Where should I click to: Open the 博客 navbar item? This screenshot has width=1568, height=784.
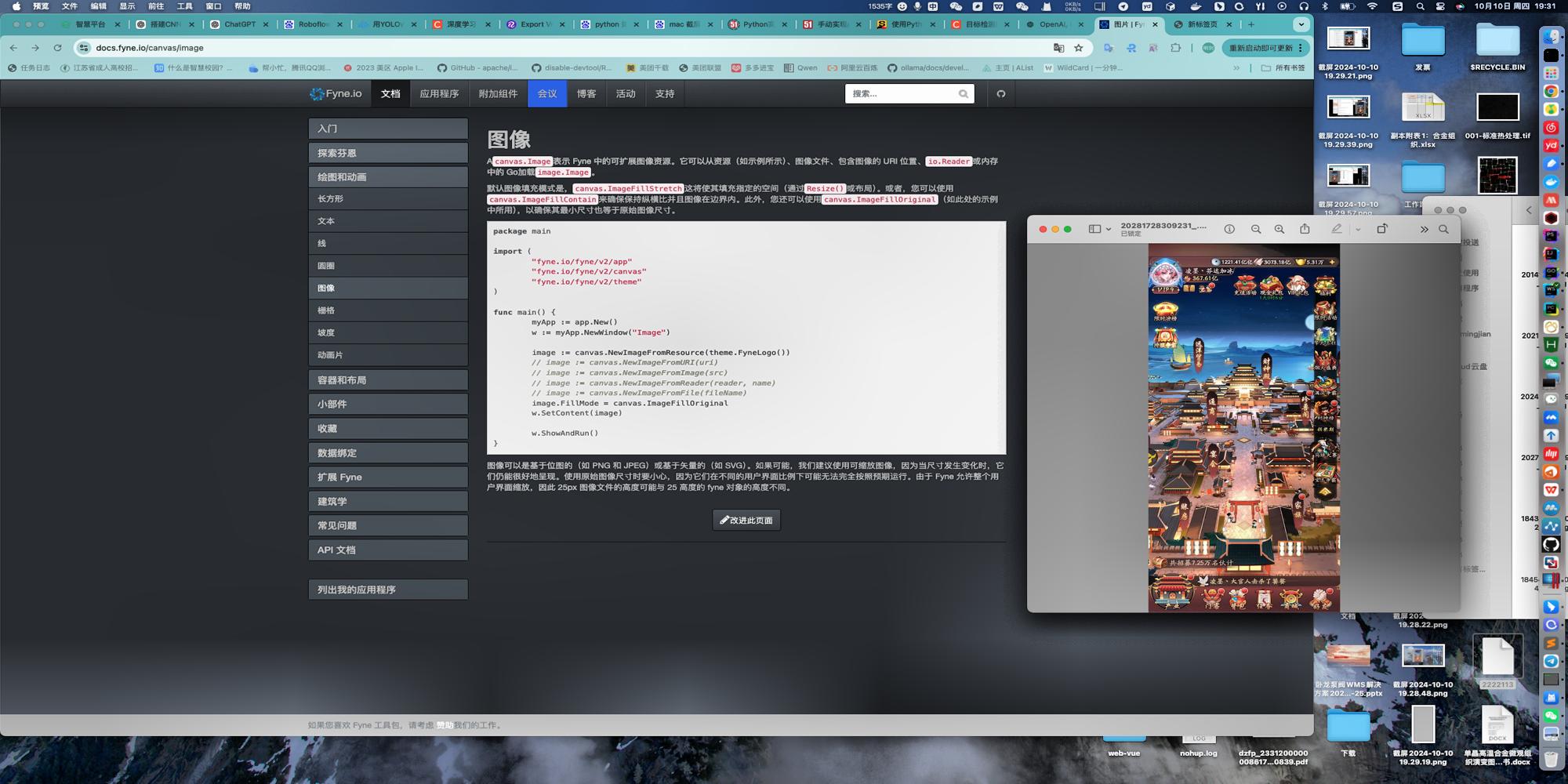586,94
